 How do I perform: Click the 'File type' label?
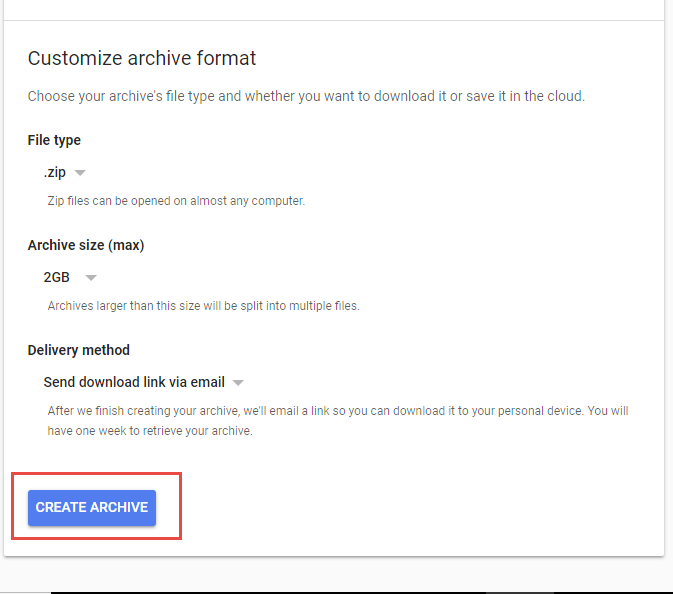54,140
